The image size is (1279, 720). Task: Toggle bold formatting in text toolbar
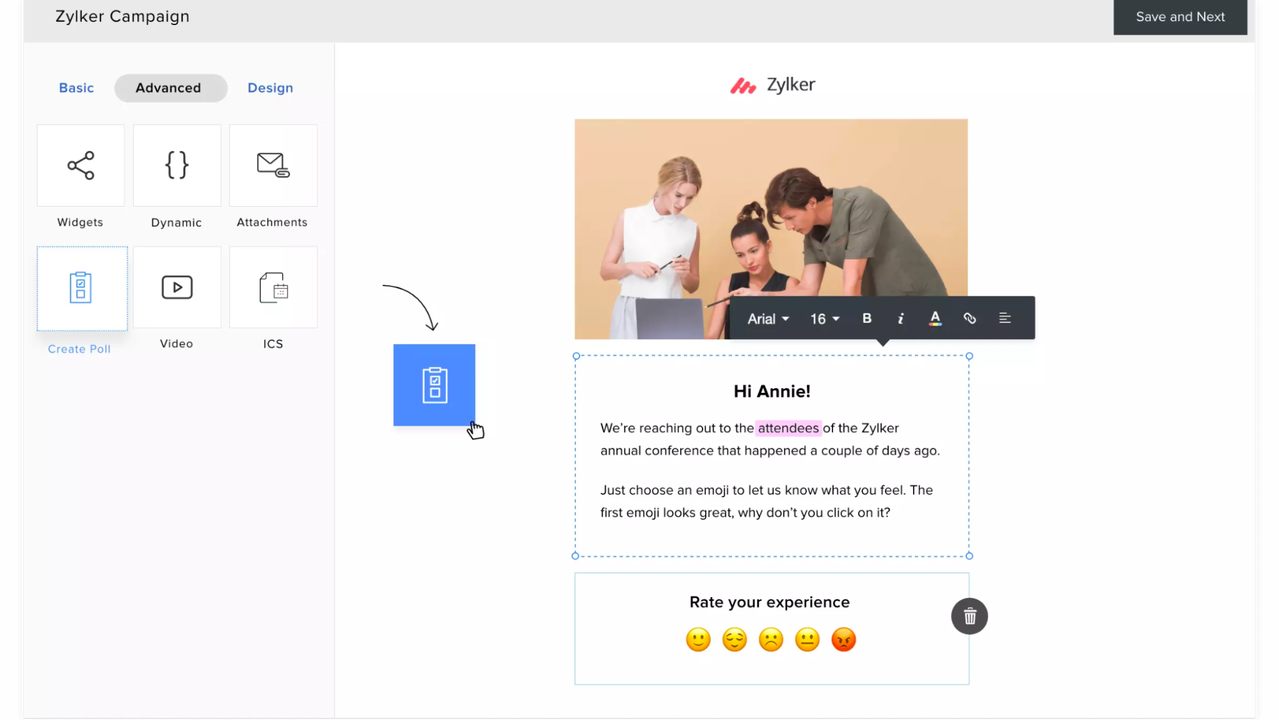(867, 318)
